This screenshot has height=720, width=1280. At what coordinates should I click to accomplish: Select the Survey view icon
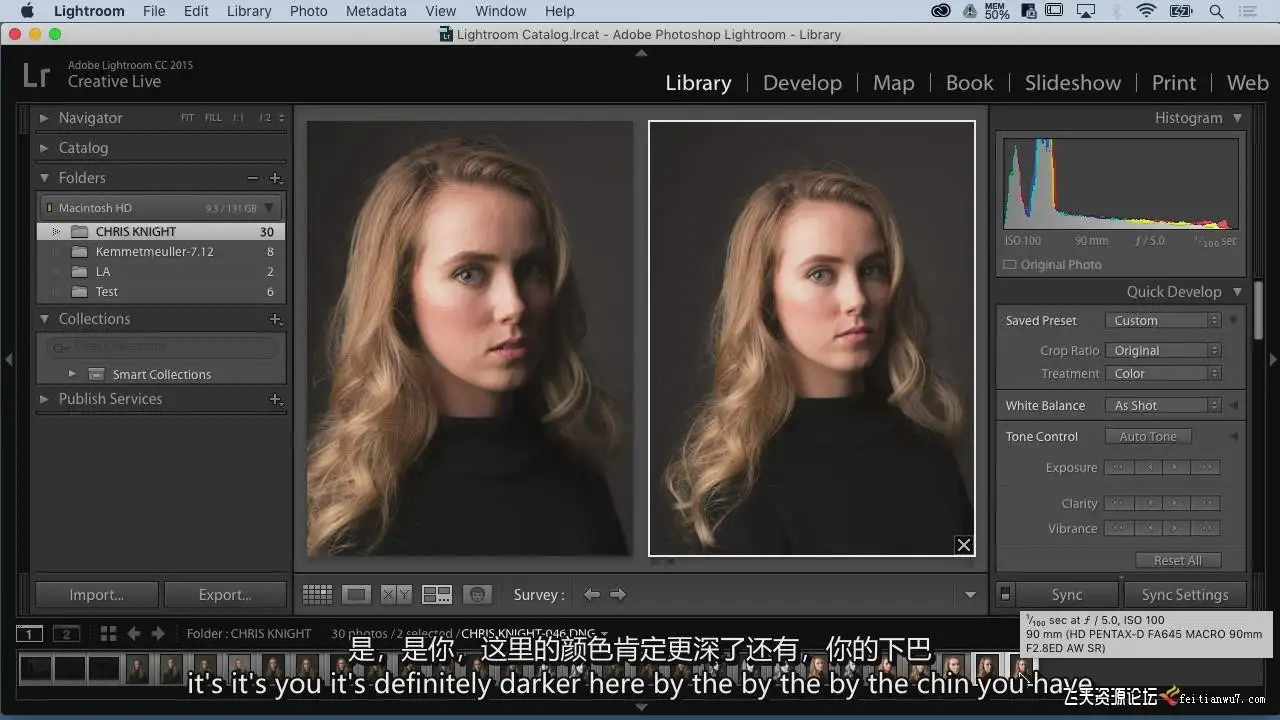pyautogui.click(x=437, y=594)
